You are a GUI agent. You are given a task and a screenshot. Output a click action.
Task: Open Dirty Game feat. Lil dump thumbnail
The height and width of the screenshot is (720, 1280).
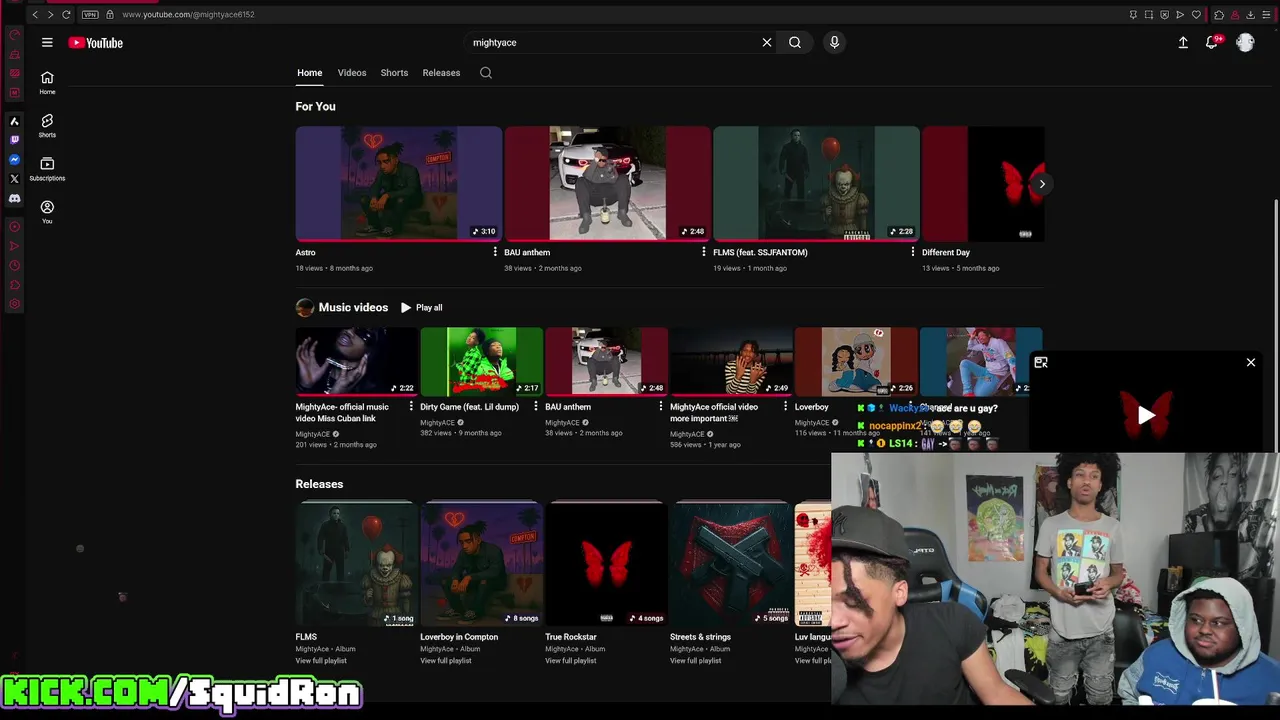[x=481, y=362]
